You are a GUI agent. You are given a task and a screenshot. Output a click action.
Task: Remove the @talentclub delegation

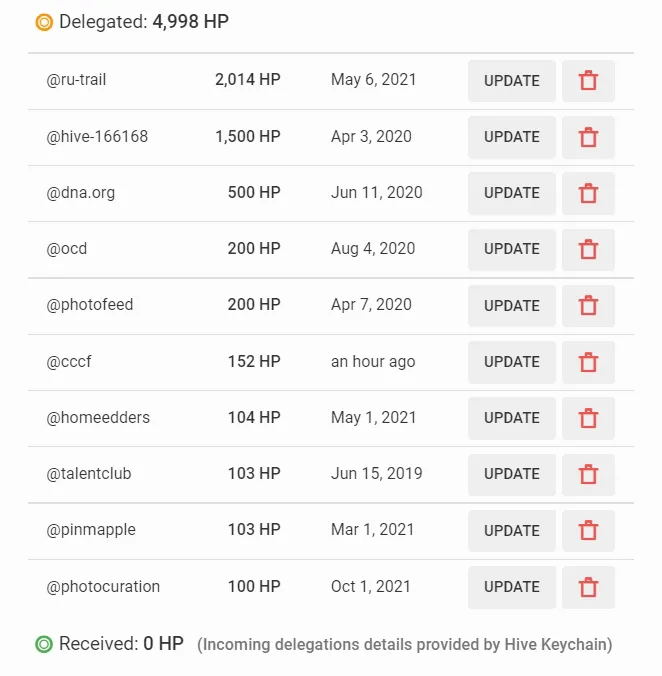point(588,475)
